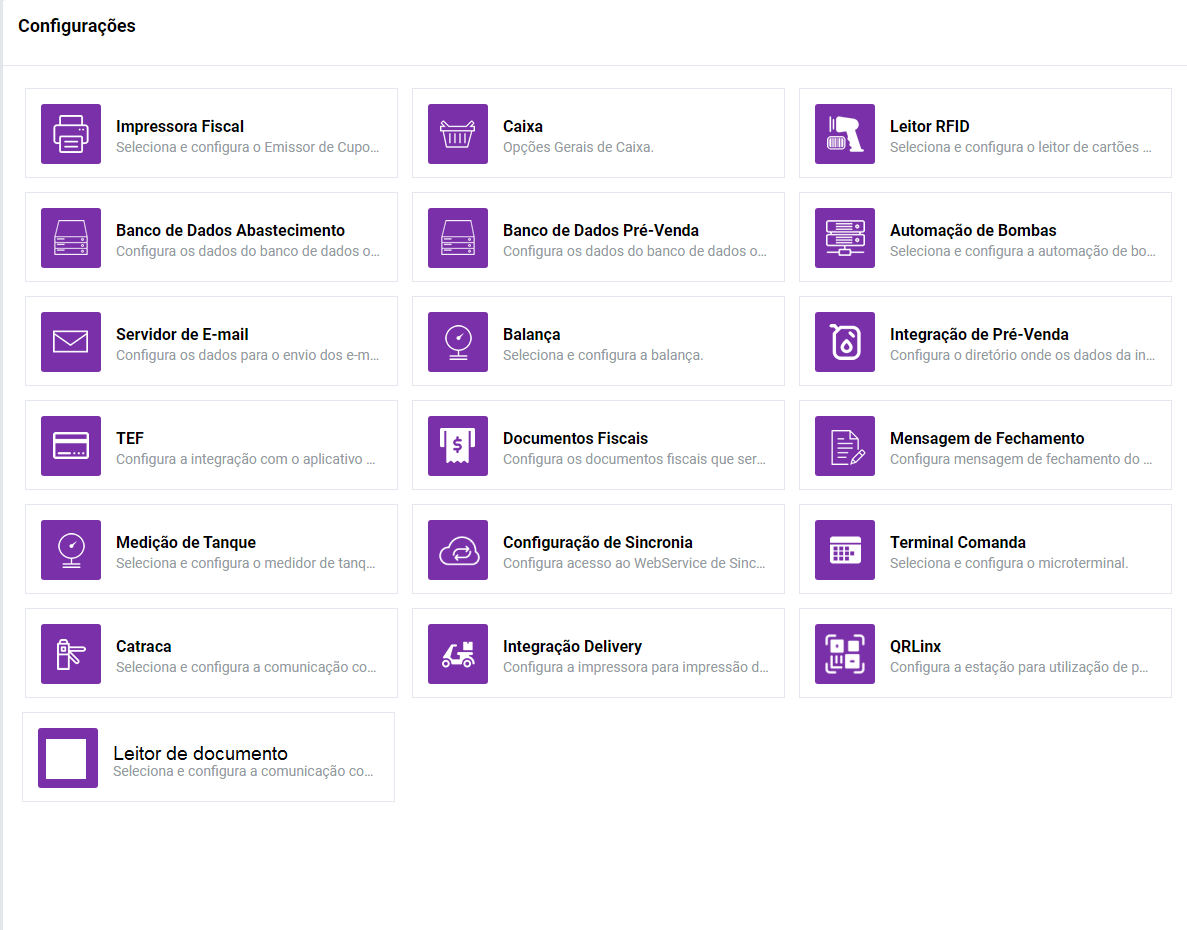The height and width of the screenshot is (930, 1187).
Task: Open the TEF credit card icon
Action: 70,446
